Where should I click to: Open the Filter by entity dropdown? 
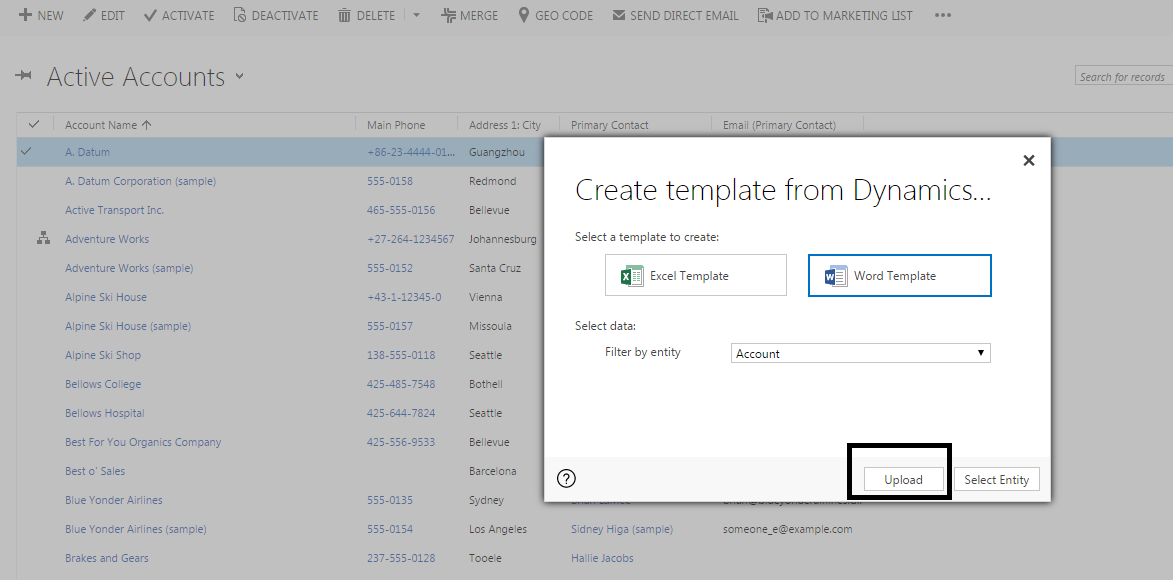pyautogui.click(x=860, y=353)
